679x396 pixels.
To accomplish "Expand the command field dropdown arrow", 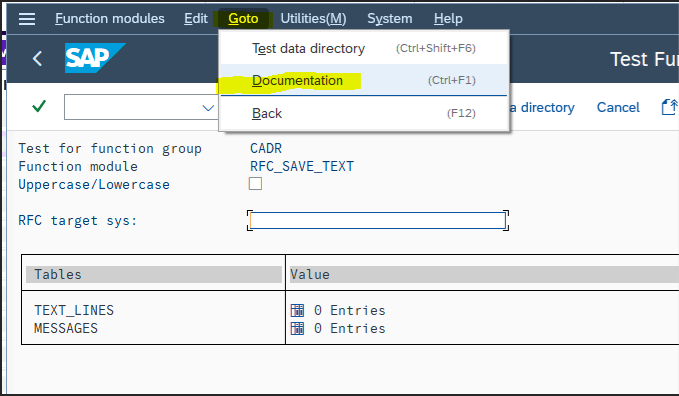I will pyautogui.click(x=208, y=107).
